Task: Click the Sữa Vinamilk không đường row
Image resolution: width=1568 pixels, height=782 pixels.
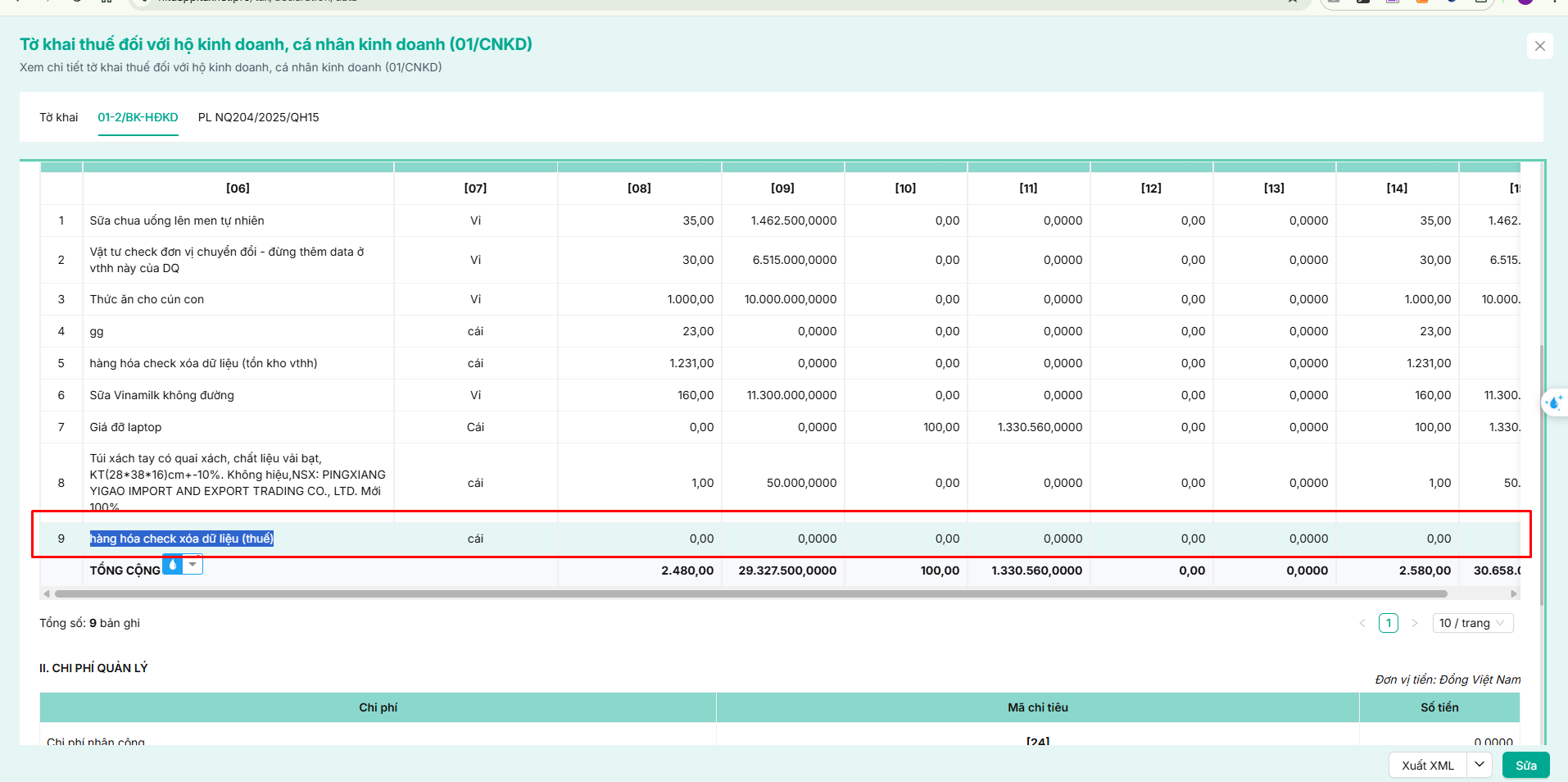Action: point(780,395)
